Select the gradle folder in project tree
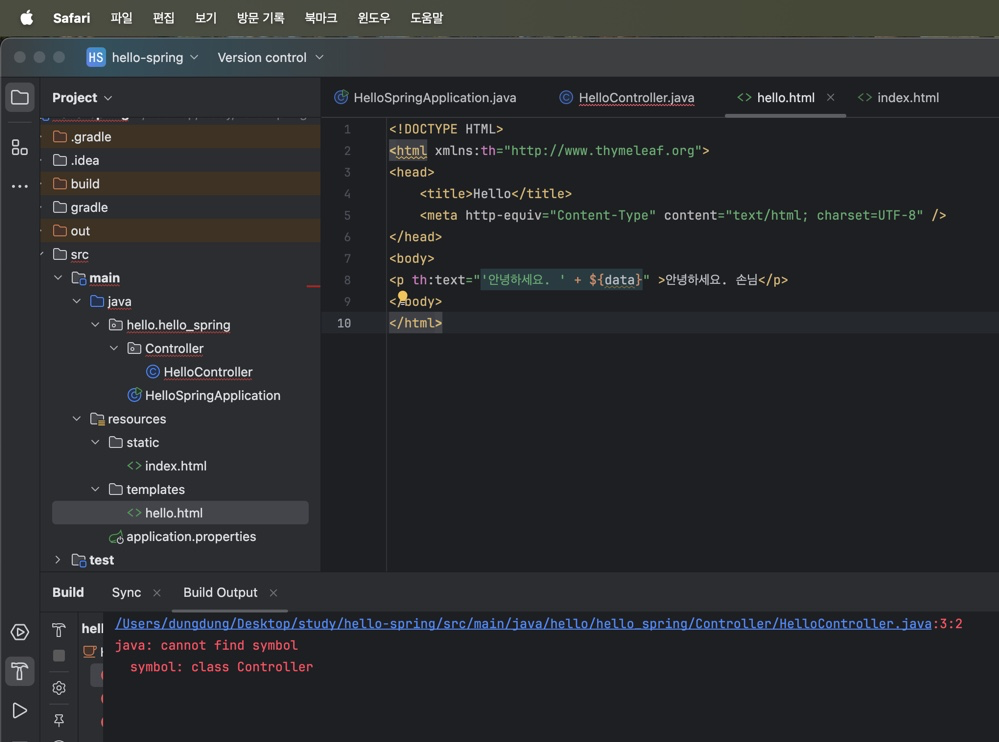Viewport: 999px width, 742px height. (x=180, y=208)
